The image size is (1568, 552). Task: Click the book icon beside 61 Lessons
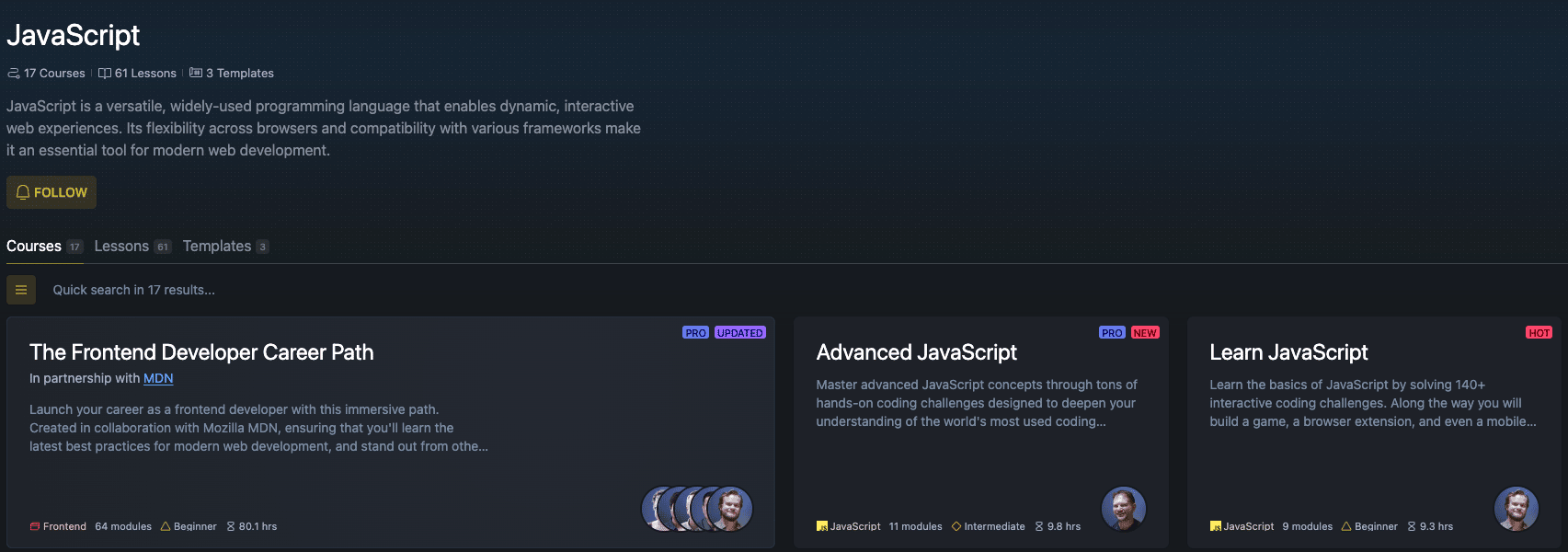pos(105,73)
